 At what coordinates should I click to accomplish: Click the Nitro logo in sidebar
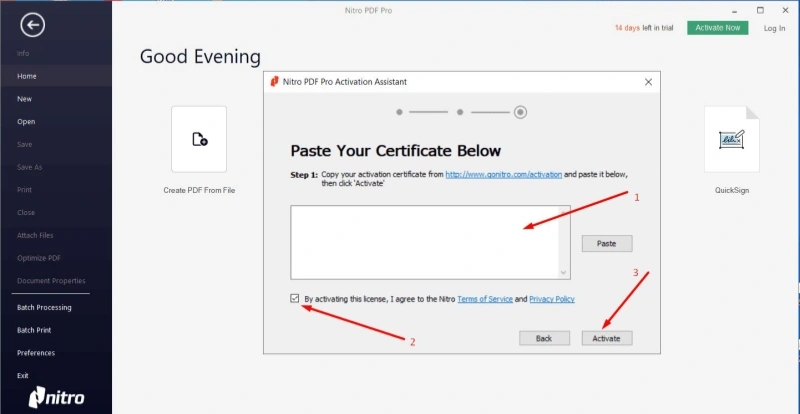click(x=56, y=396)
